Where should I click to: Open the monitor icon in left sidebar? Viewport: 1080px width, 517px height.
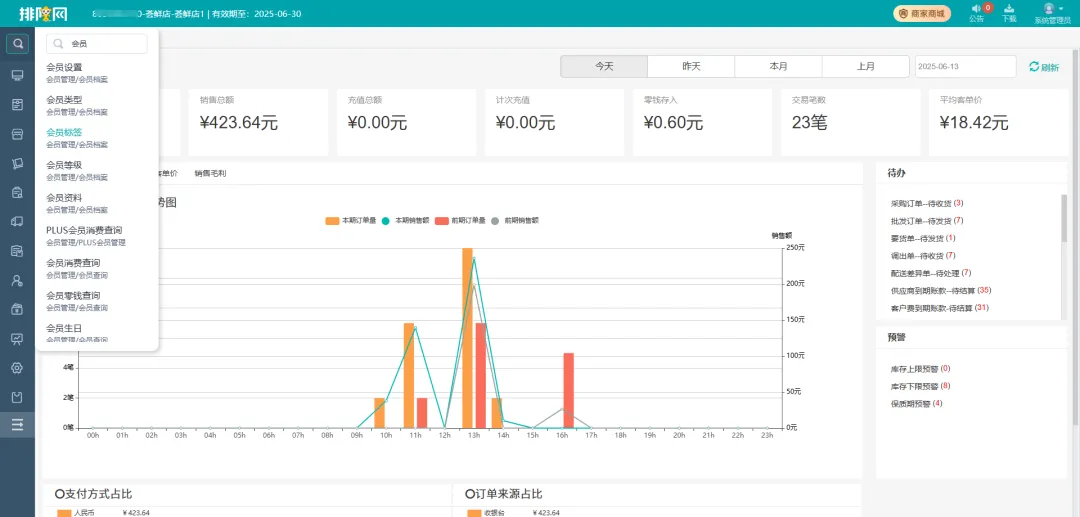coord(17,76)
